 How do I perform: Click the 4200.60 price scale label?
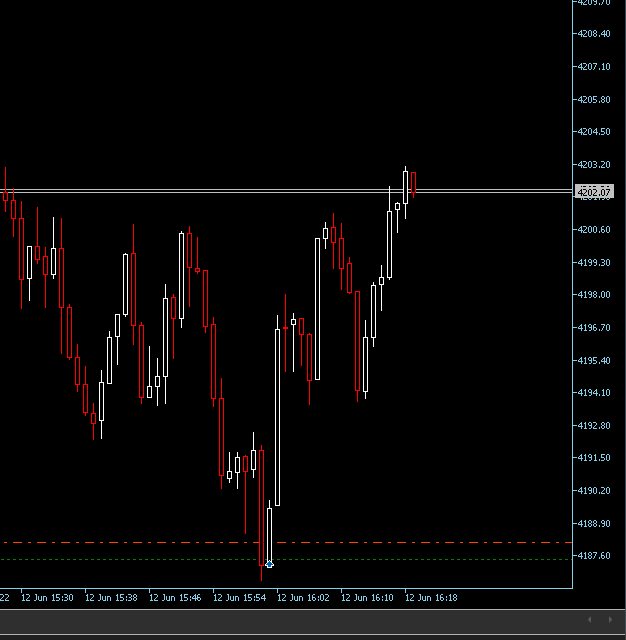594,230
